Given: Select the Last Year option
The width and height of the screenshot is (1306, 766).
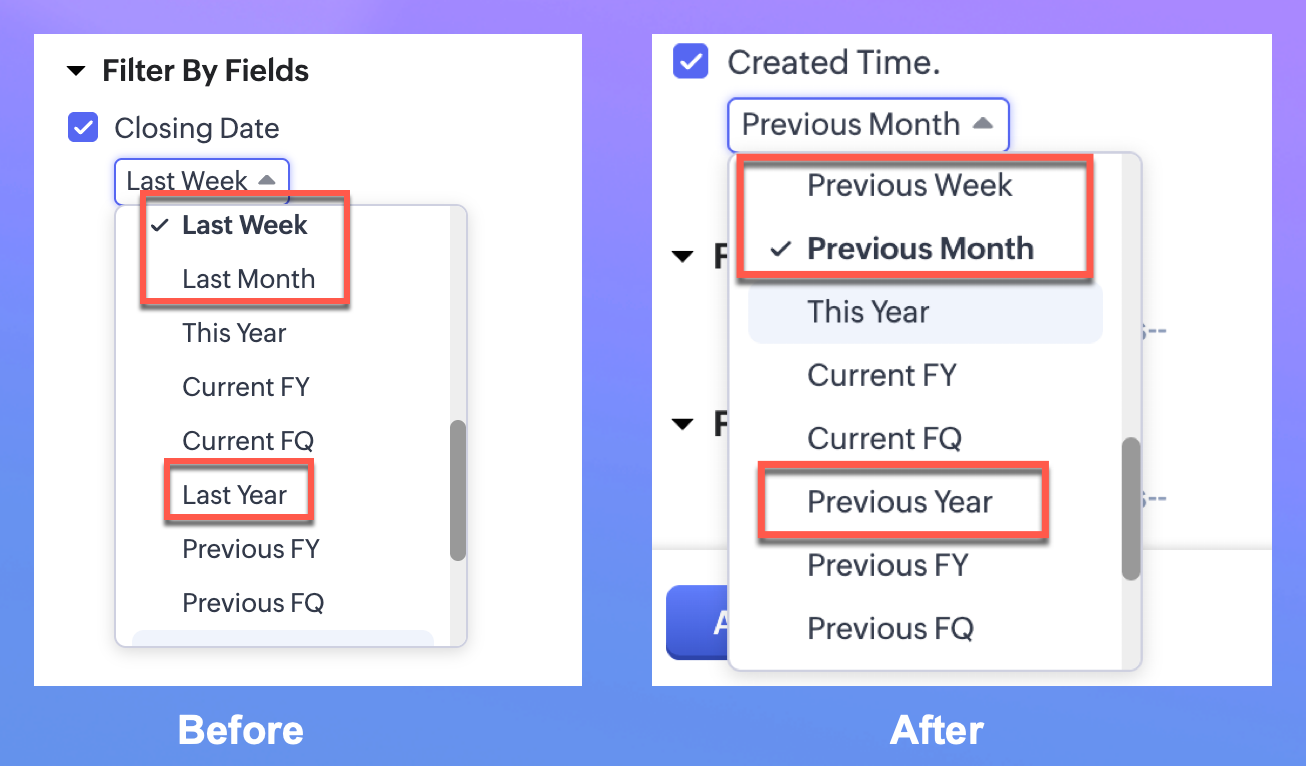Looking at the screenshot, I should click(x=234, y=495).
